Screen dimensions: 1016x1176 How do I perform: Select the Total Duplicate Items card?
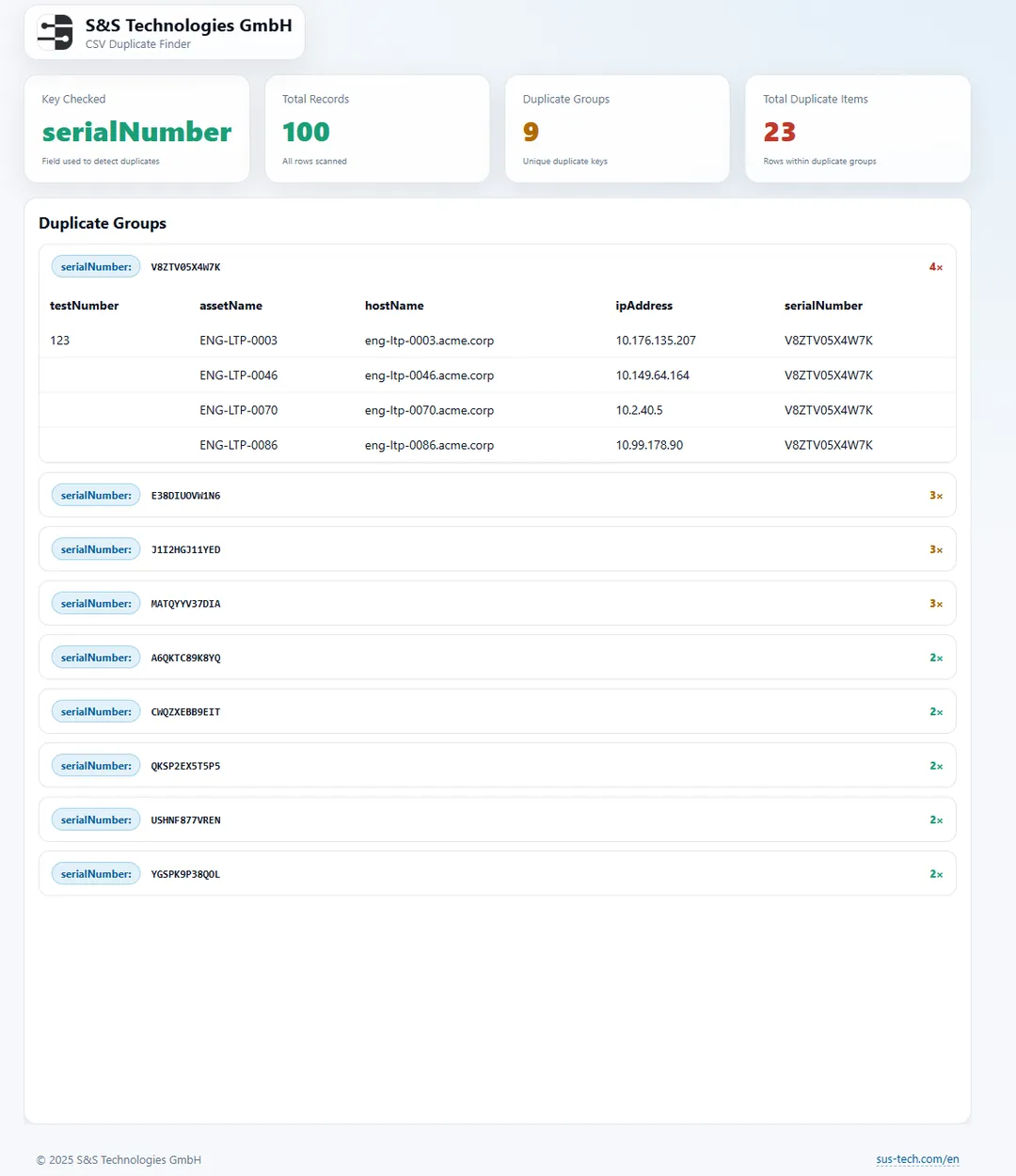(x=858, y=129)
